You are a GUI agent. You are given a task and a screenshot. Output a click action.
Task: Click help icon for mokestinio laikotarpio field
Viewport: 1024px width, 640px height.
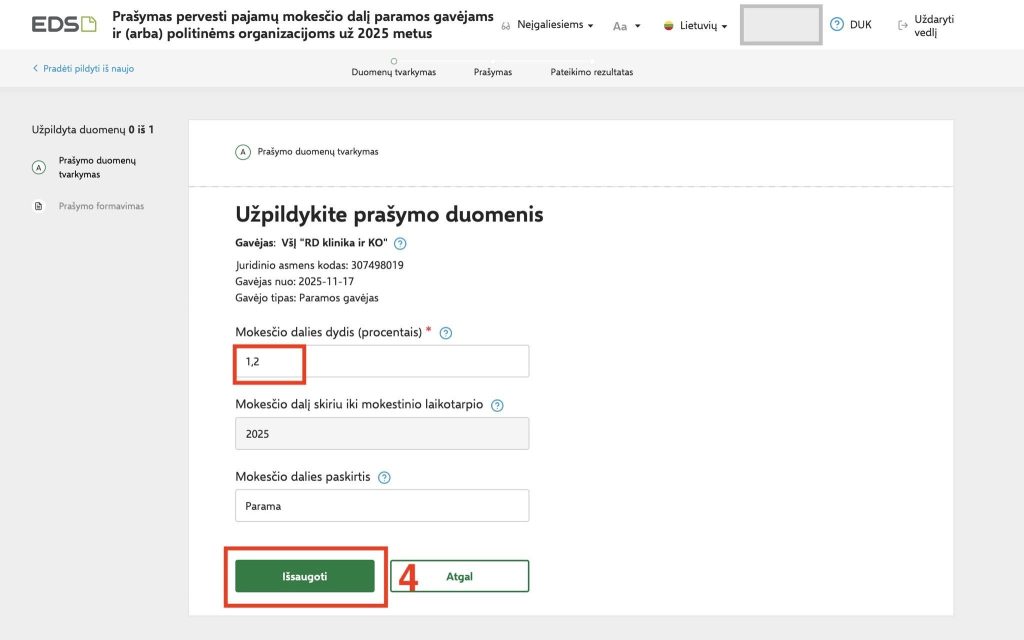pyautogui.click(x=497, y=406)
